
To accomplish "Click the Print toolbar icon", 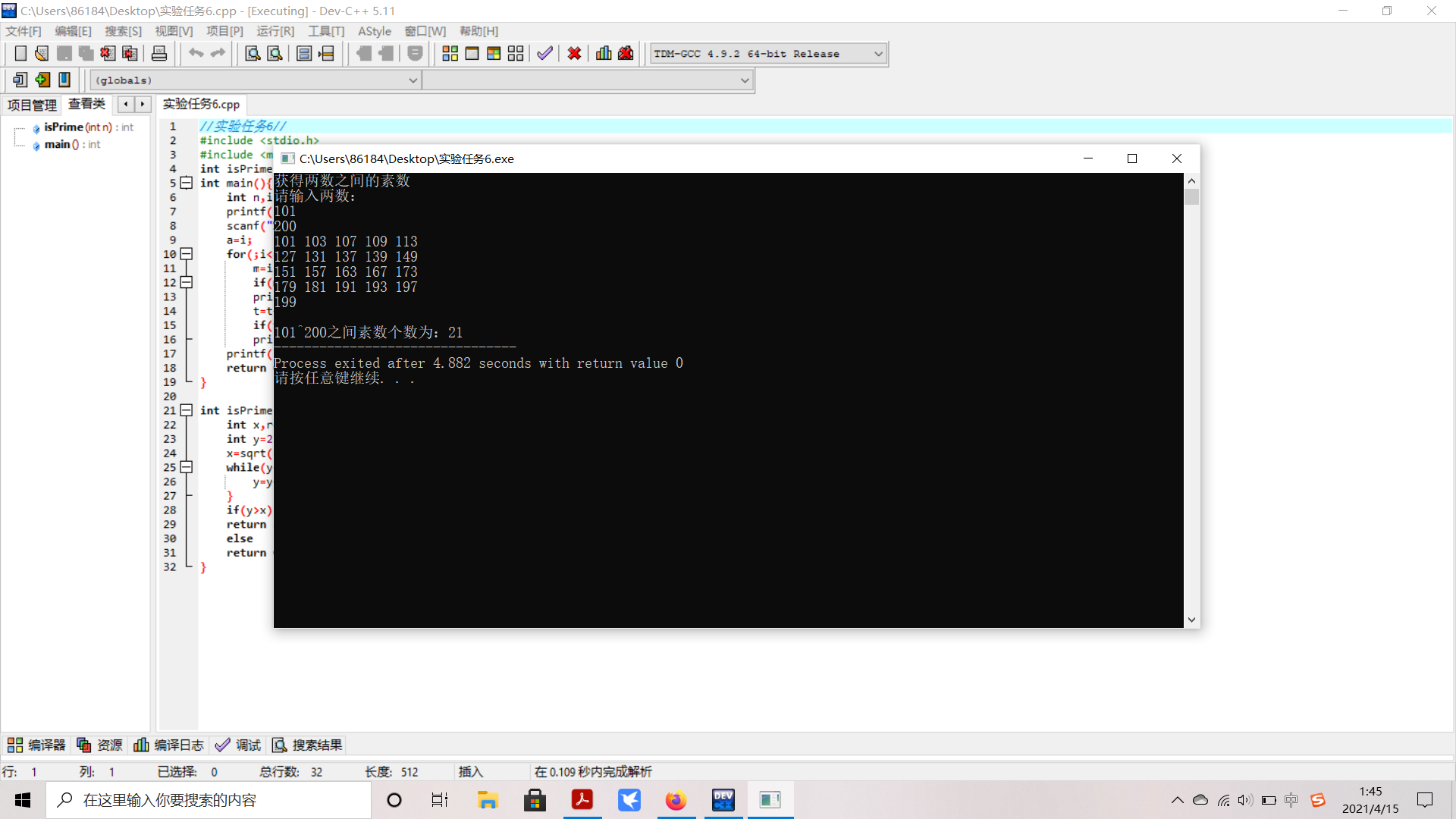I will point(159,54).
